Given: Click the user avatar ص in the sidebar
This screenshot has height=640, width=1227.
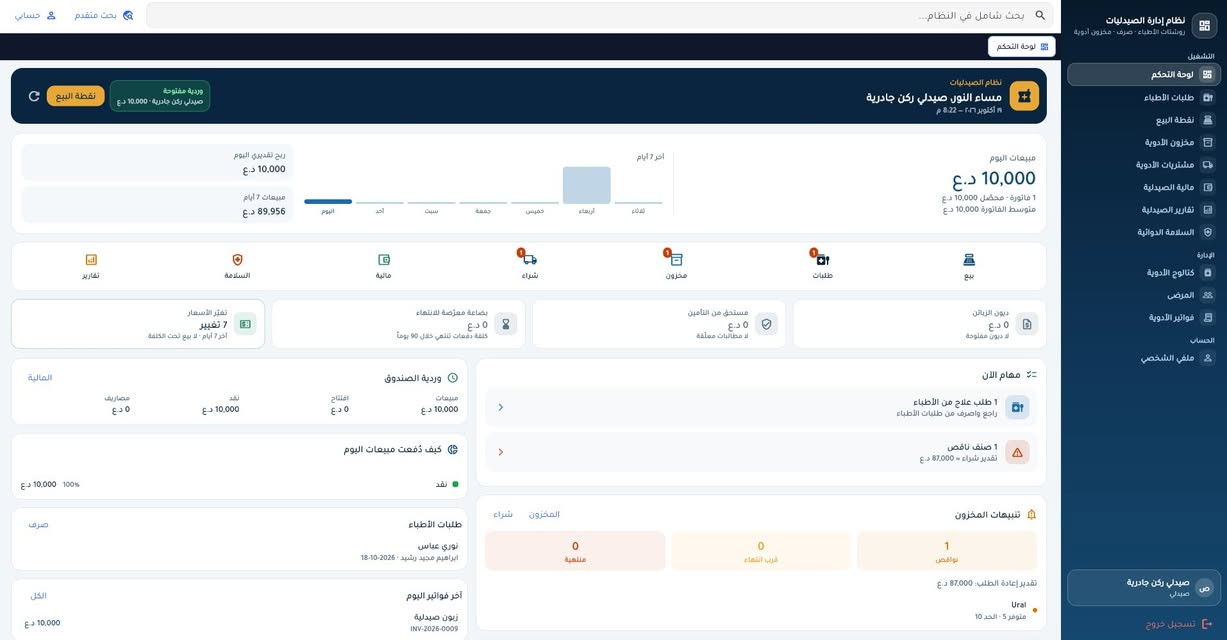Looking at the screenshot, I should (1205, 588).
